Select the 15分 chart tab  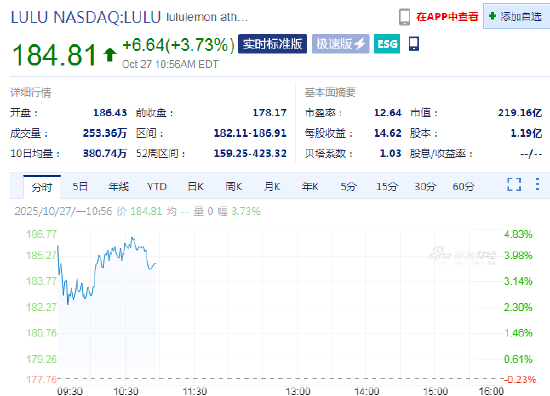tap(387, 186)
